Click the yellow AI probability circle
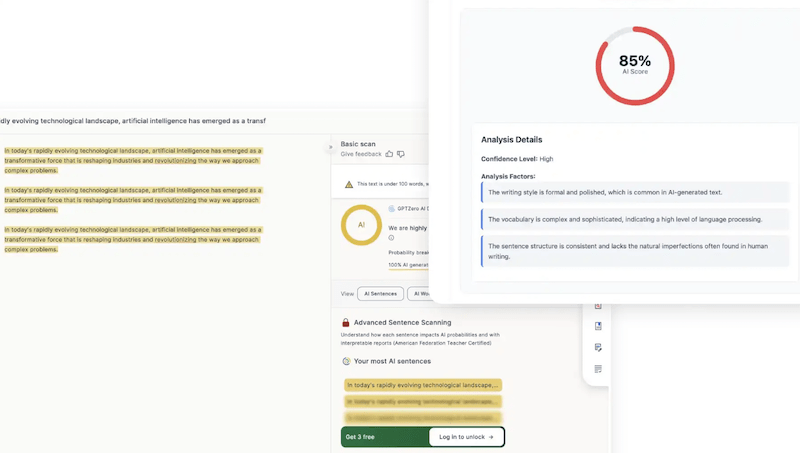This screenshot has width=800, height=453. click(x=361, y=225)
